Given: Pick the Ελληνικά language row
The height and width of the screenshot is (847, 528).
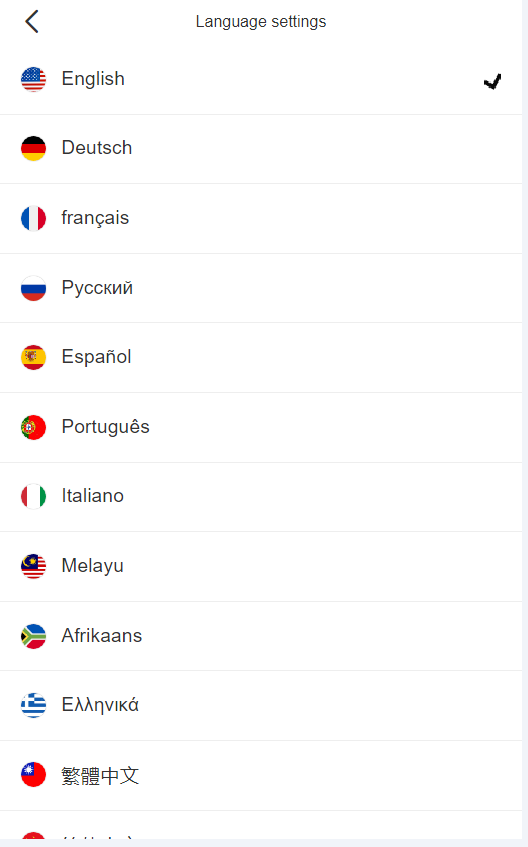Looking at the screenshot, I should click(261, 705).
